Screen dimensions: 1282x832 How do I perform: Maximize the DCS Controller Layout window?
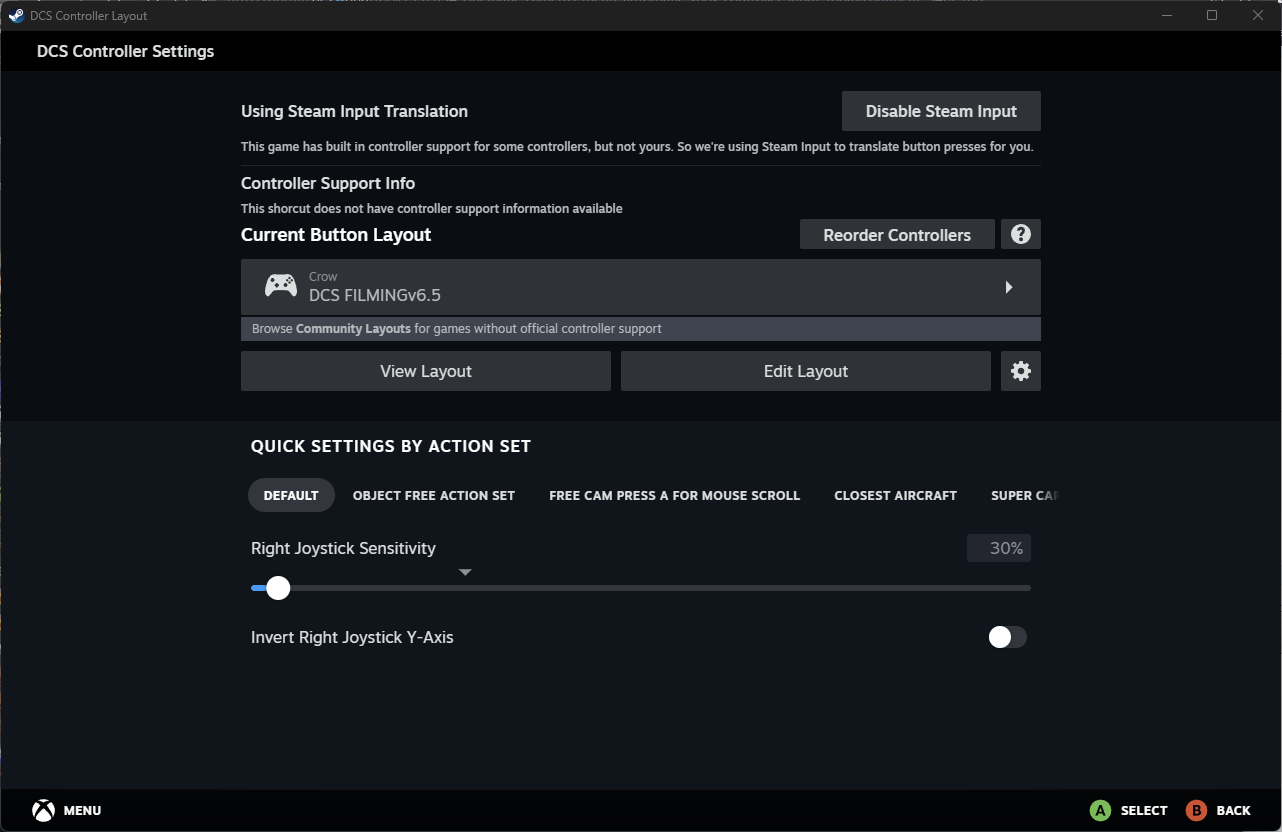(1212, 15)
